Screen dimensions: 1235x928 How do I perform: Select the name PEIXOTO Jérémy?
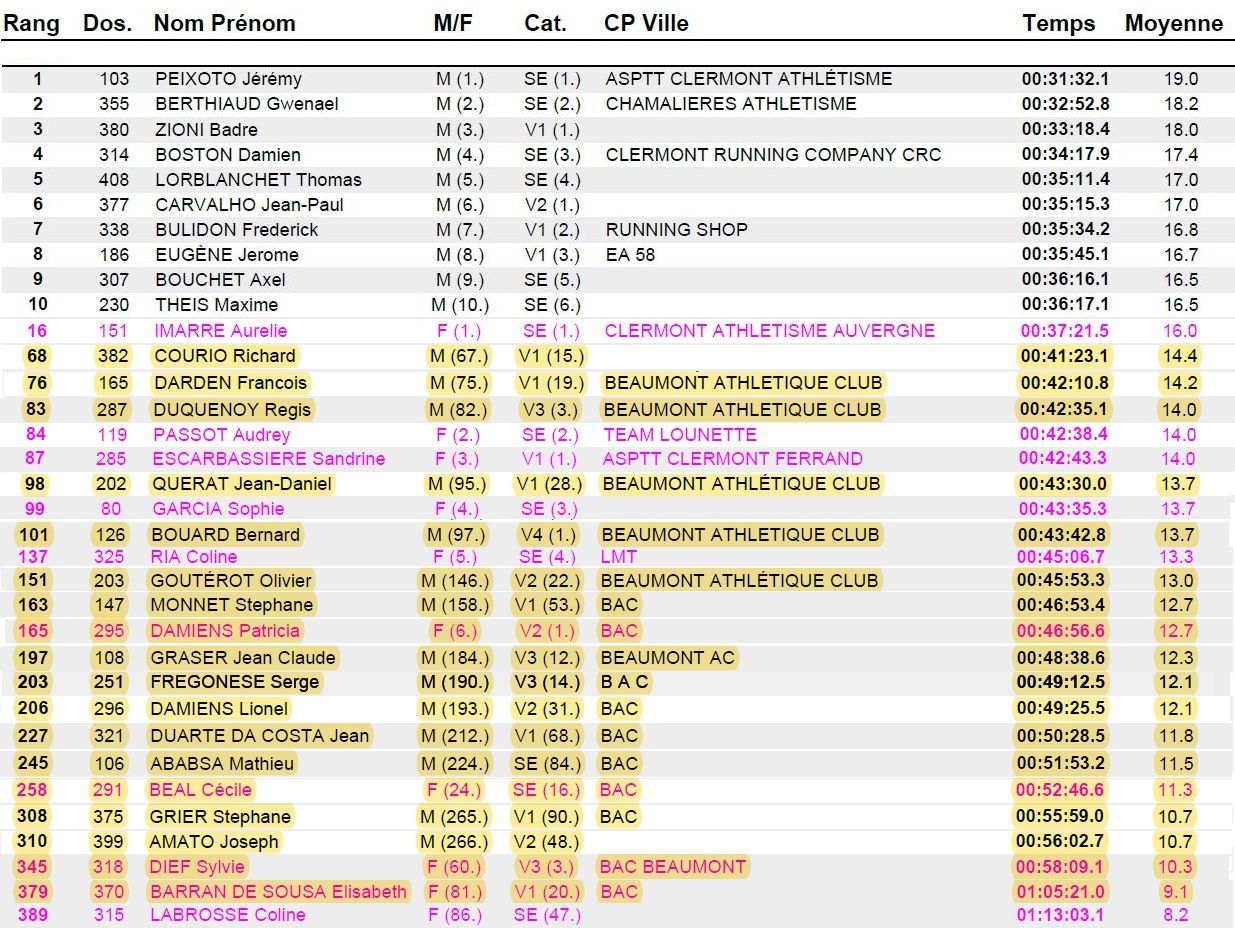[228, 79]
